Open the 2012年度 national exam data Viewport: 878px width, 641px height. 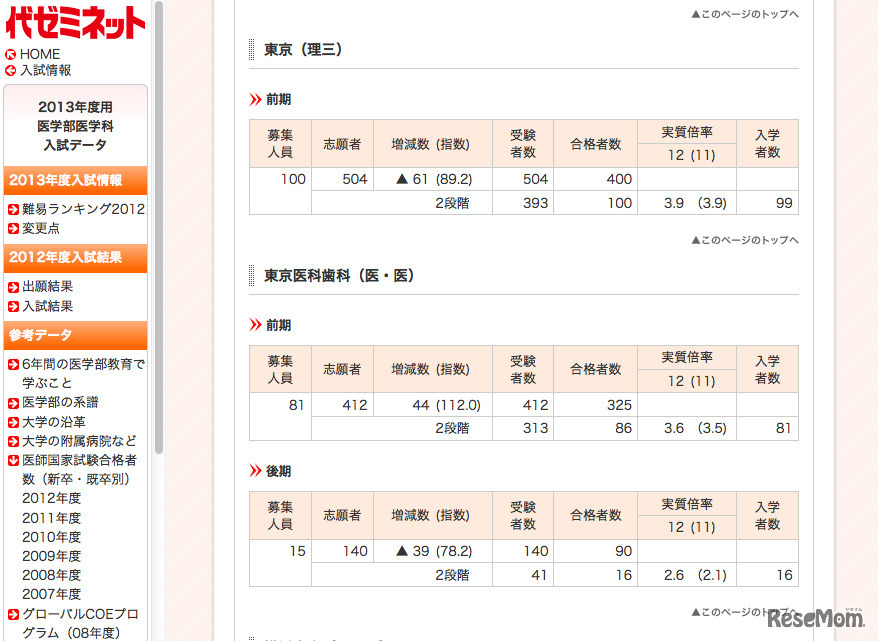tap(51, 498)
